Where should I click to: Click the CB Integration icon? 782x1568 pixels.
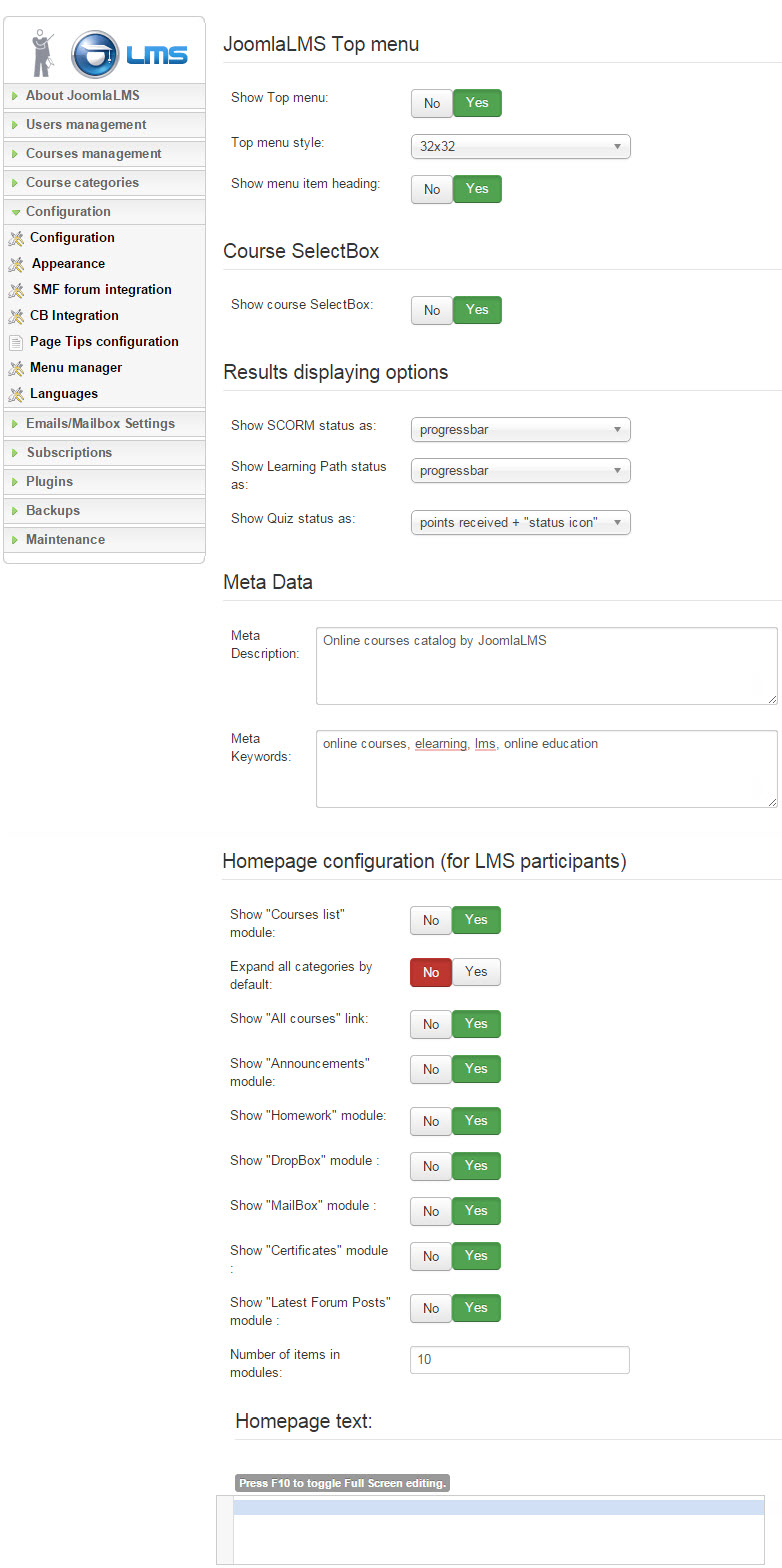(15, 316)
